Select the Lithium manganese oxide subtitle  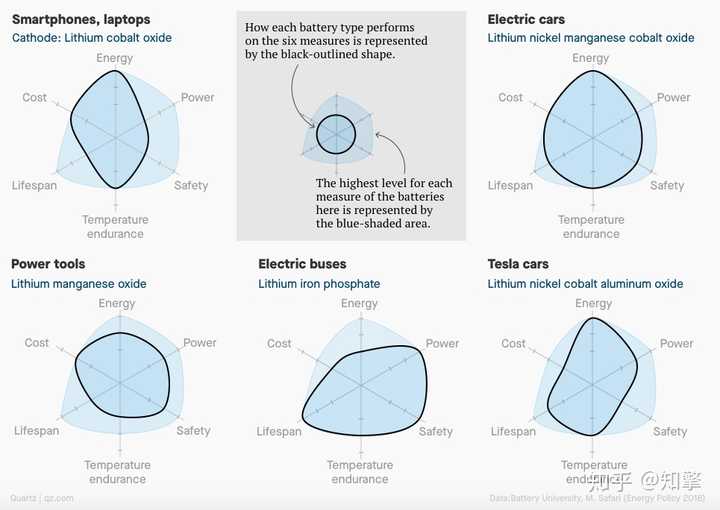coord(79,284)
